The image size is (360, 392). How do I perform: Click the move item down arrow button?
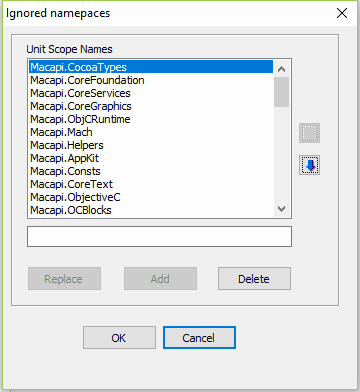[x=309, y=165]
